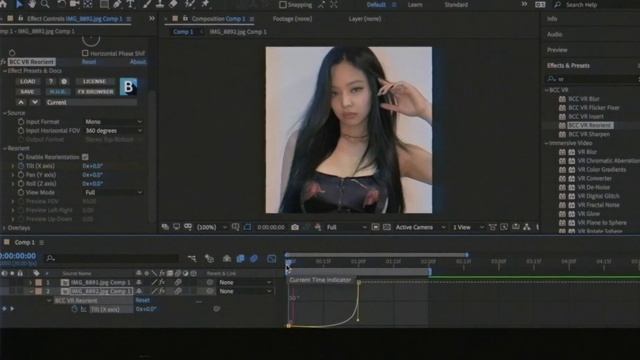The width and height of the screenshot is (640, 360).
Task: Click About link for BCC VR Reorient
Action: 138,62
